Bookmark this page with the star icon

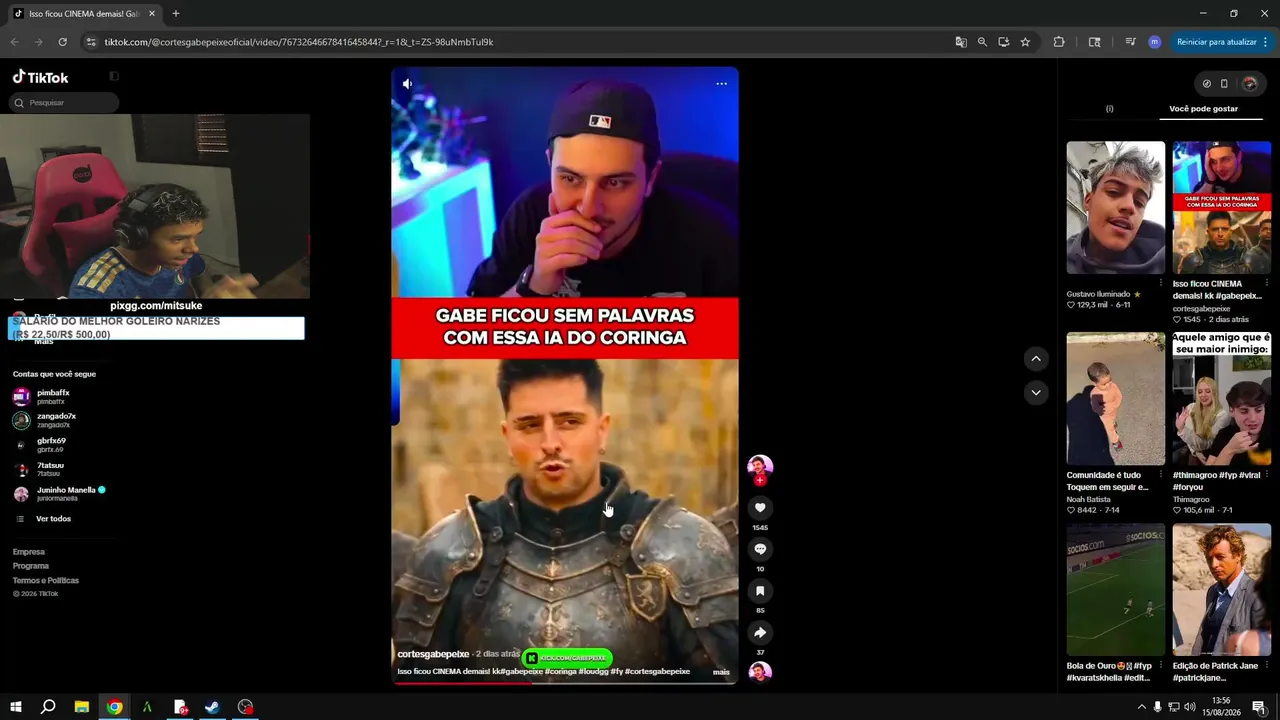(x=1025, y=42)
